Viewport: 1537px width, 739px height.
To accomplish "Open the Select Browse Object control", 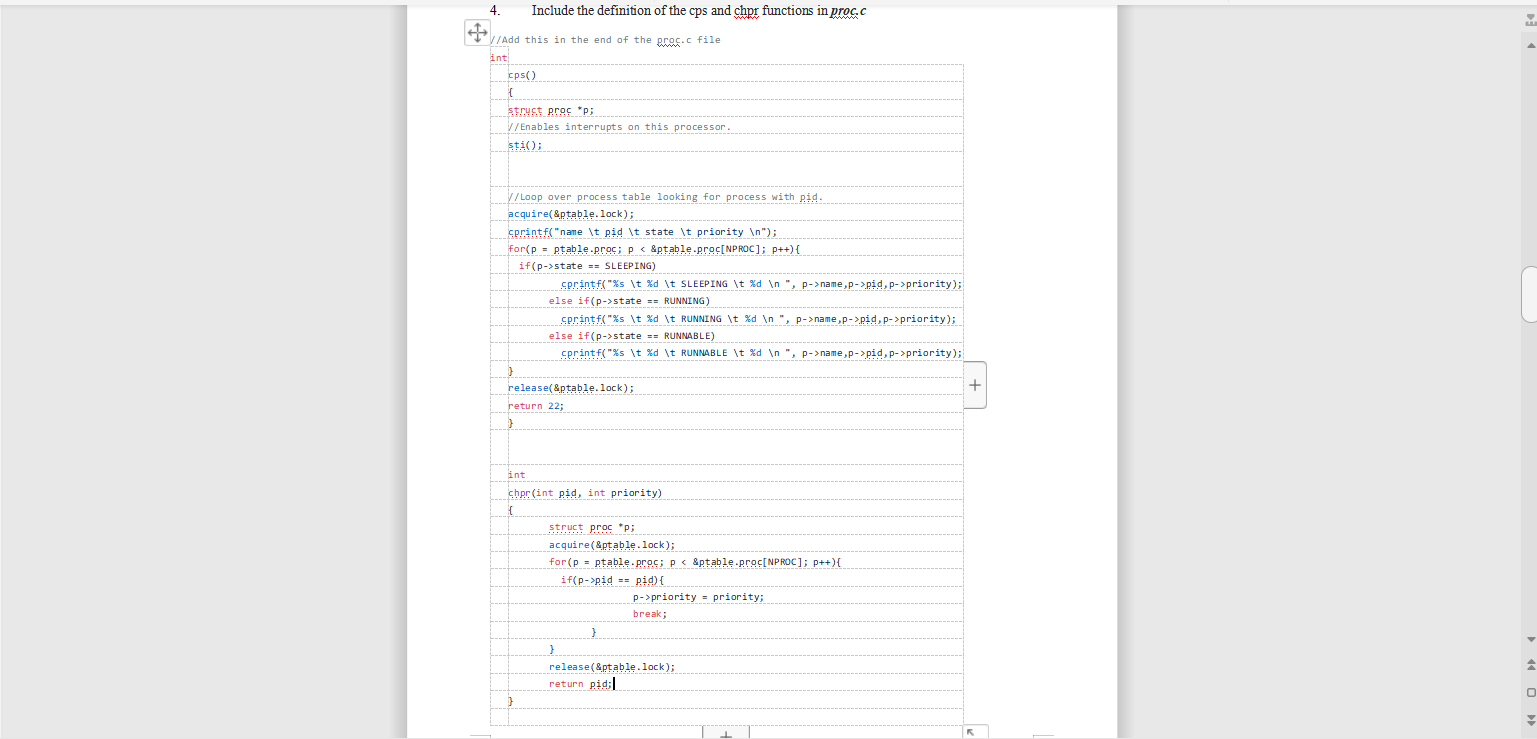I will click(x=1530, y=691).
